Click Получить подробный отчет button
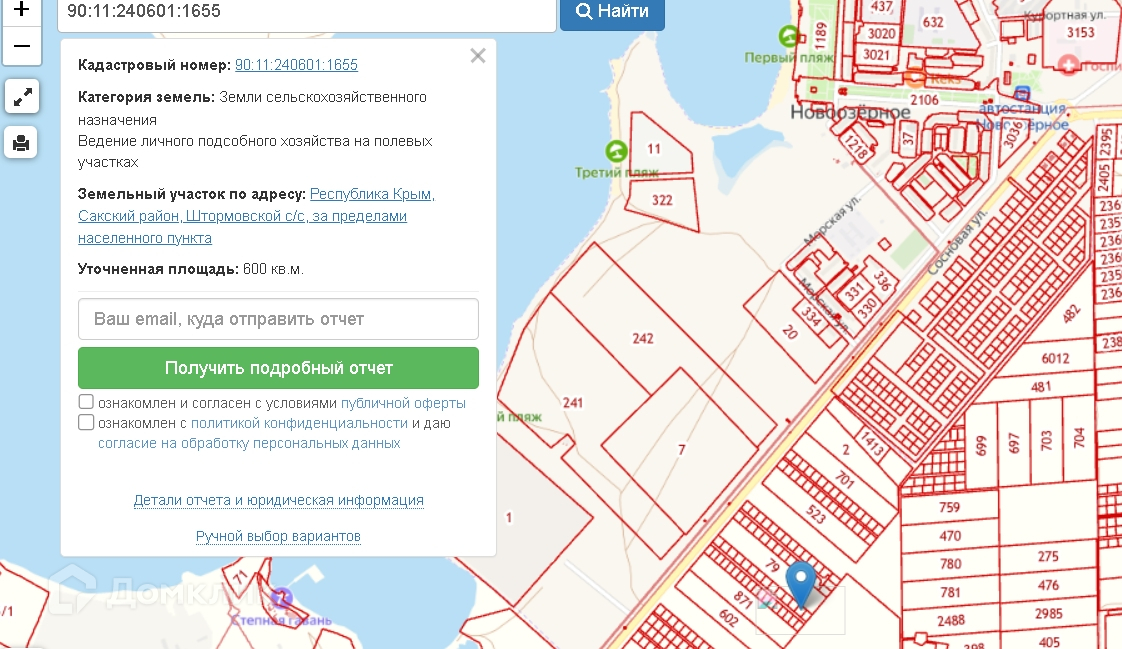The height and width of the screenshot is (649, 1122). [x=278, y=368]
